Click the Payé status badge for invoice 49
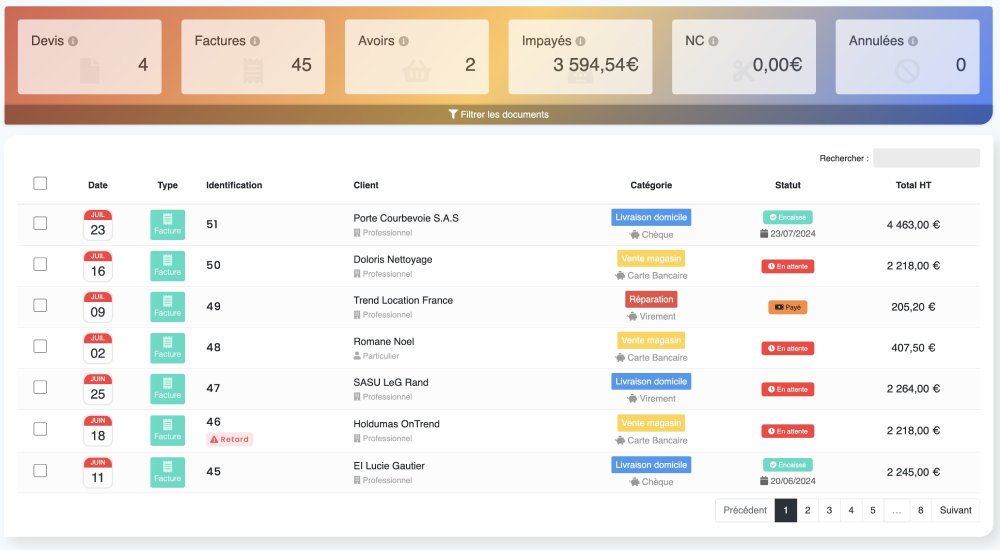1000x550 pixels. click(x=787, y=307)
